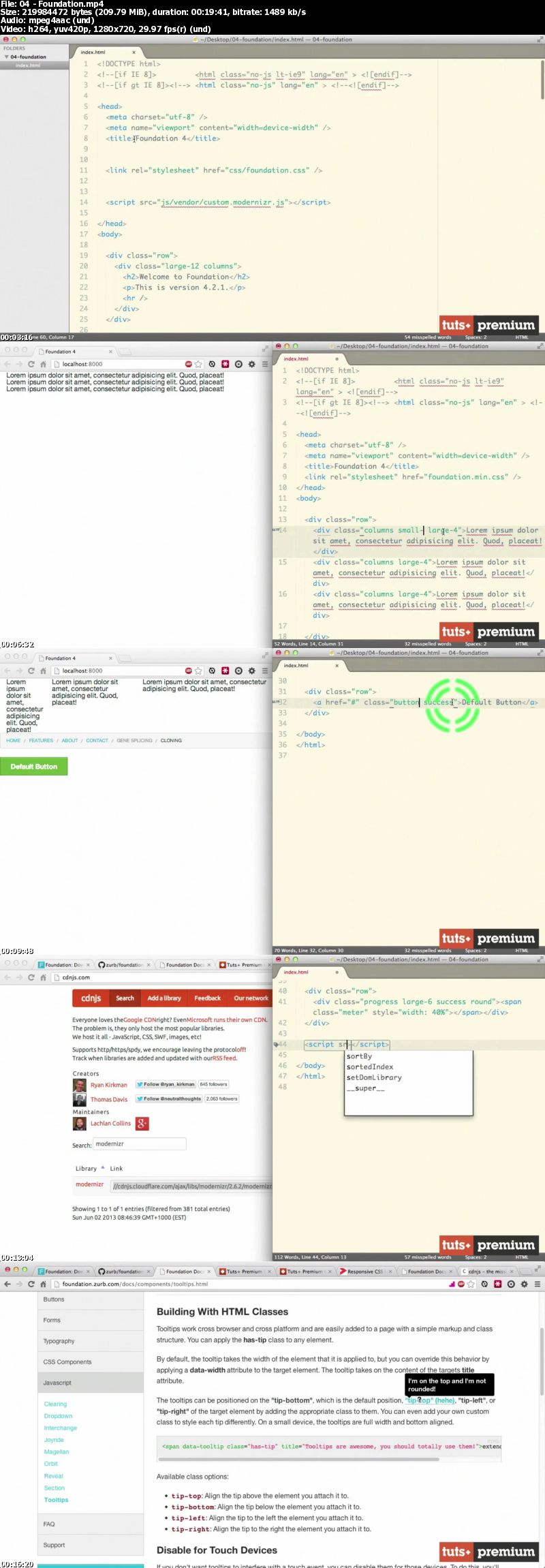
Task: Click the CONTACT breadcrumb link
Action: pos(97,741)
